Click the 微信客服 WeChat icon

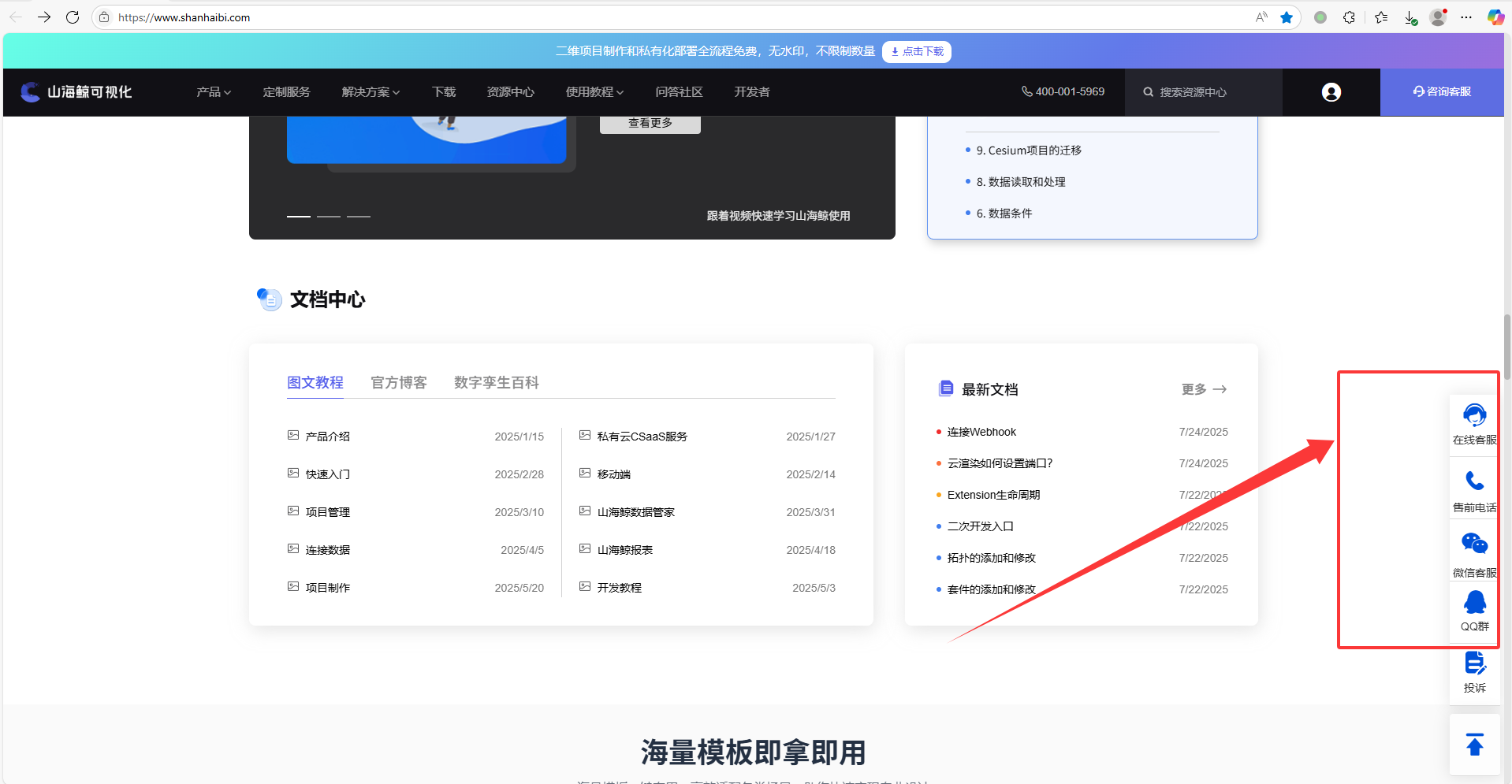click(1474, 544)
